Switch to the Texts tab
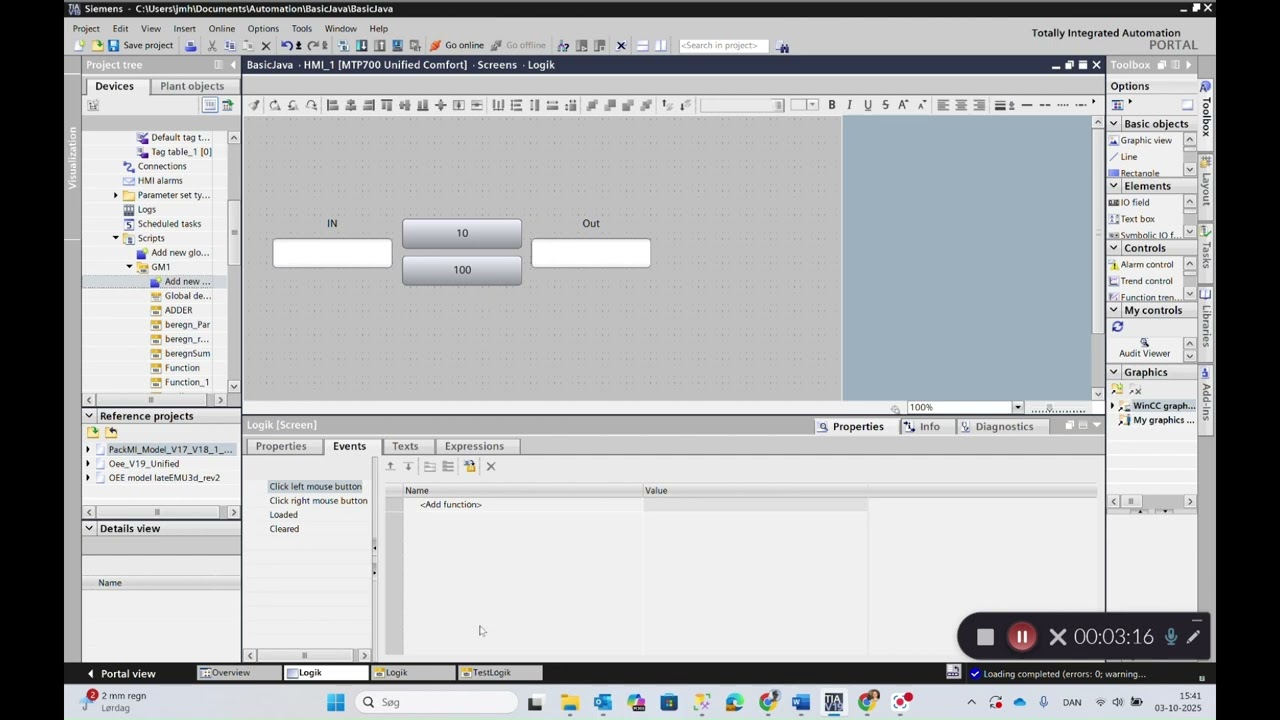 [x=405, y=446]
